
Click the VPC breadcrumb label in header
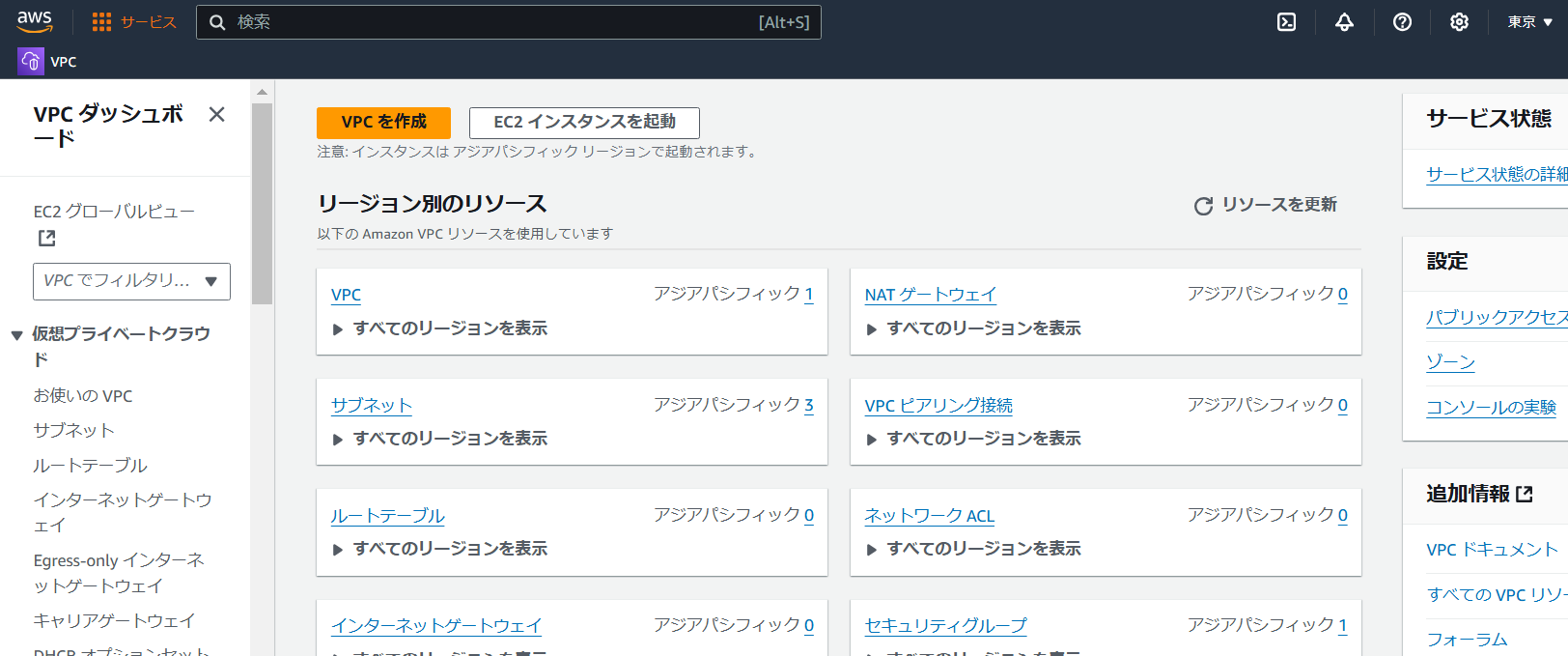tap(64, 62)
